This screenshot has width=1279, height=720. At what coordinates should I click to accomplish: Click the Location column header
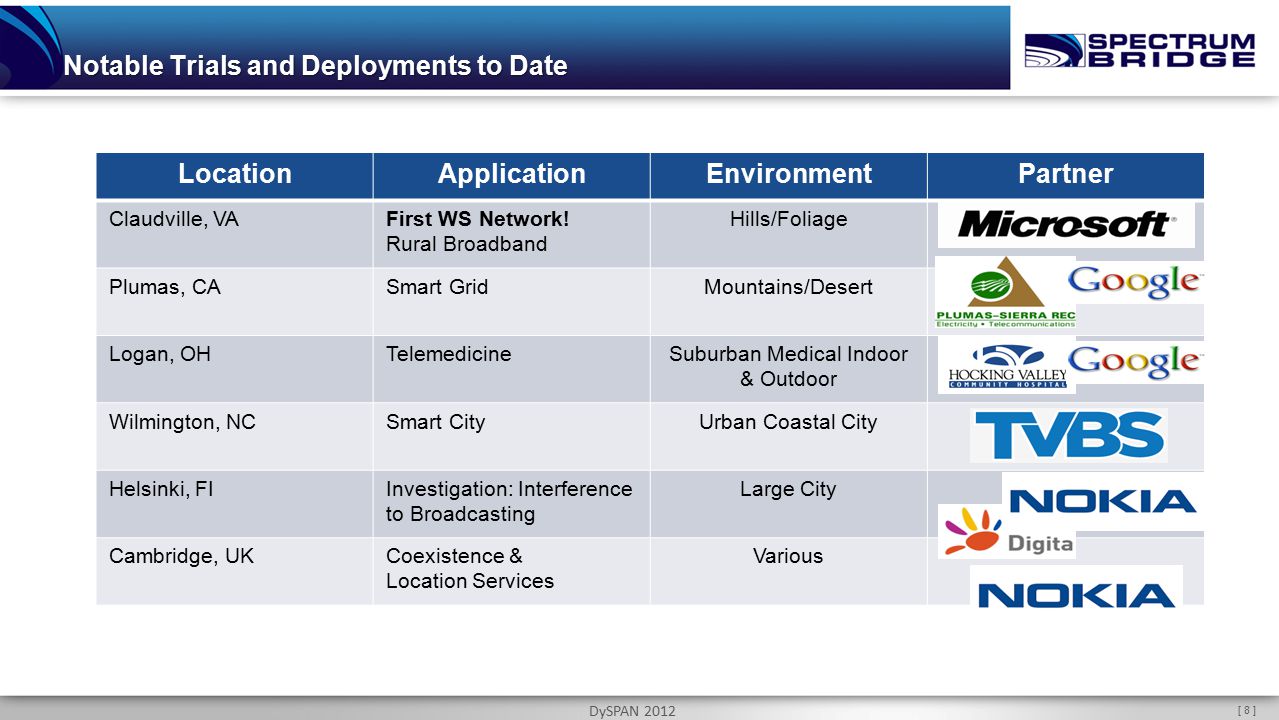[235, 175]
